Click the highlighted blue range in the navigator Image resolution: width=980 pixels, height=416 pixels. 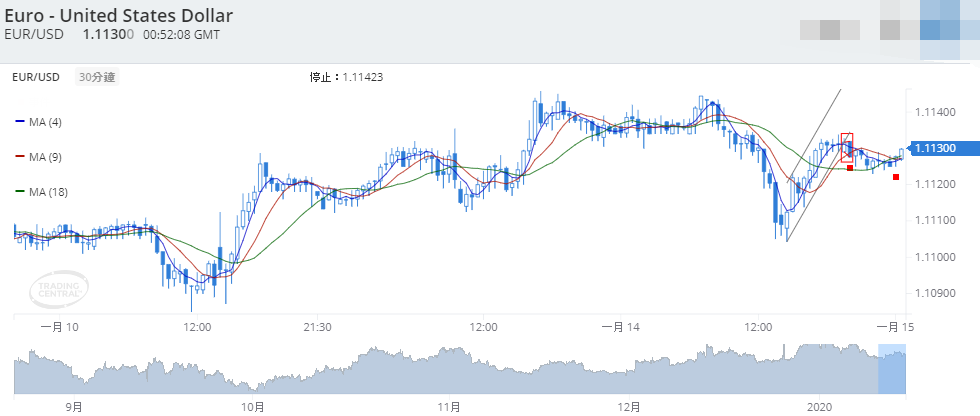pyautogui.click(x=891, y=369)
